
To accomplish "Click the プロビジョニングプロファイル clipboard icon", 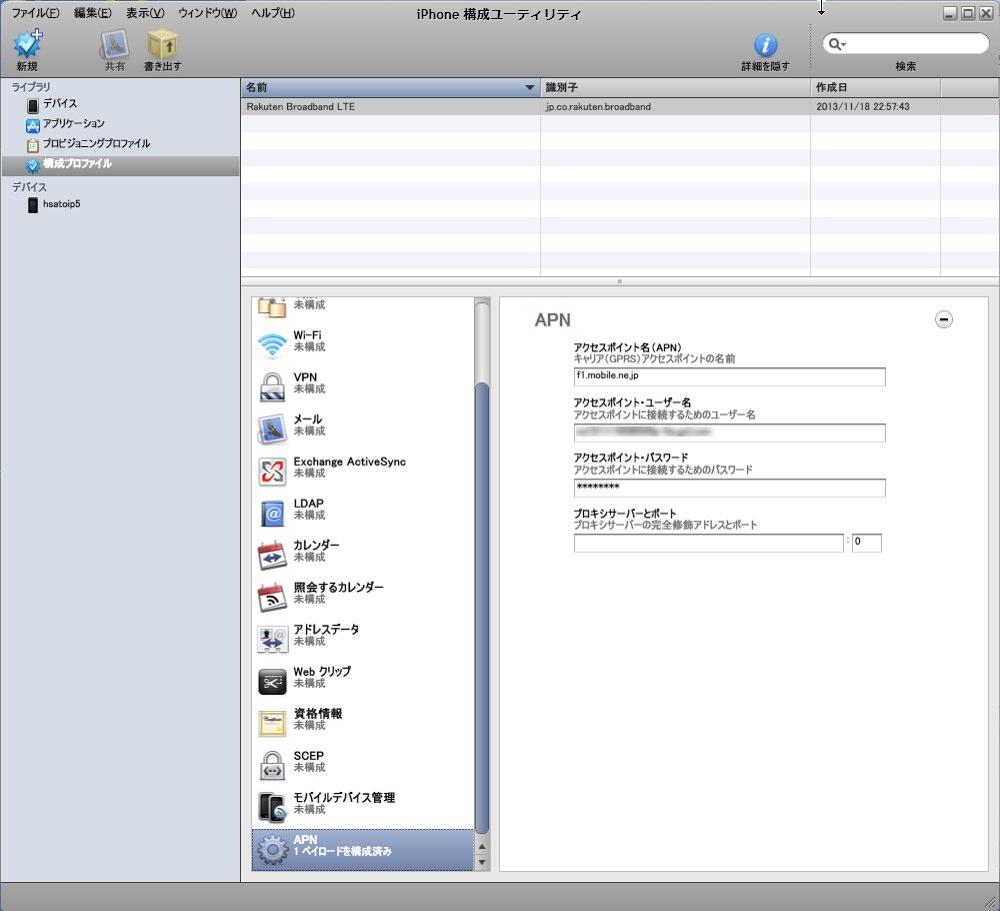I will pos(33,146).
